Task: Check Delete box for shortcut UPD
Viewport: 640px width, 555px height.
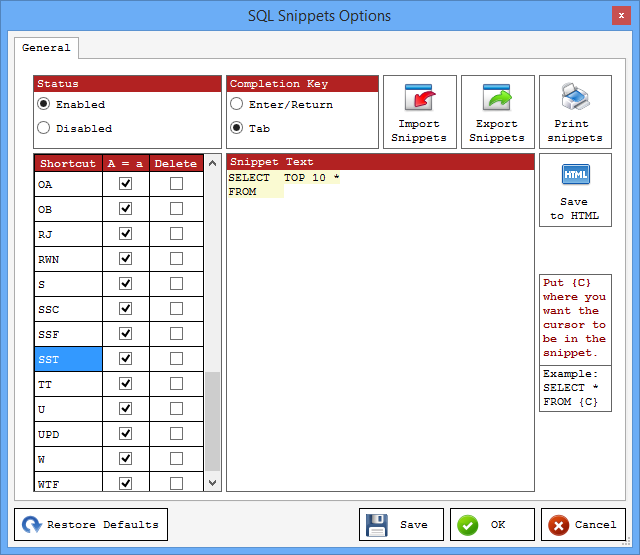Action: coord(176,433)
